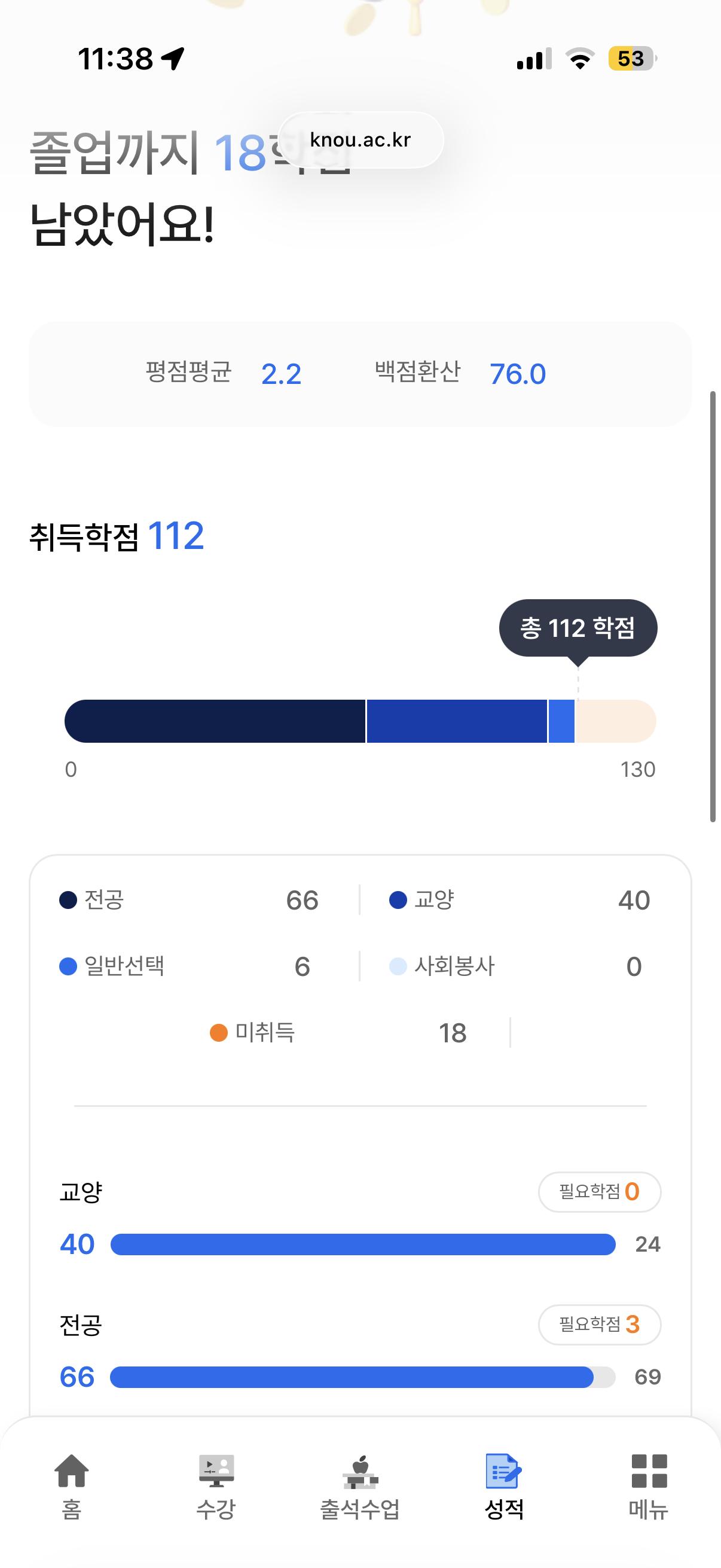Click the 필요학점 3 badge for 전공
The width and height of the screenshot is (721, 1568).
click(599, 1324)
